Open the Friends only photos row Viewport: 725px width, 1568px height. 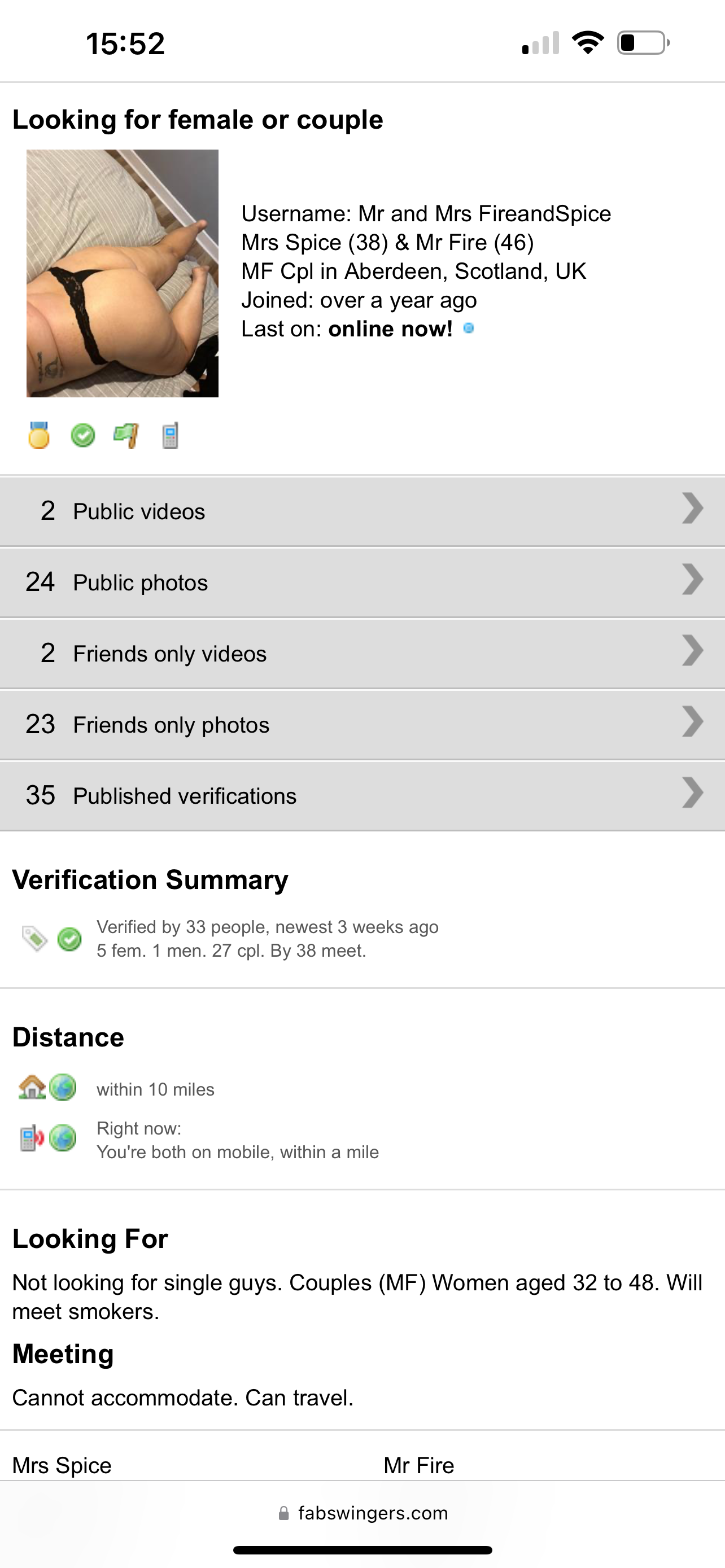point(362,724)
